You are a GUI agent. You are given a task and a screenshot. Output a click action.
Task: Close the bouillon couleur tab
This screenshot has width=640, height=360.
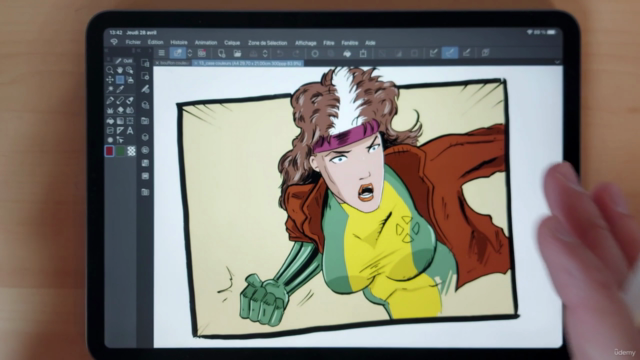coord(157,63)
